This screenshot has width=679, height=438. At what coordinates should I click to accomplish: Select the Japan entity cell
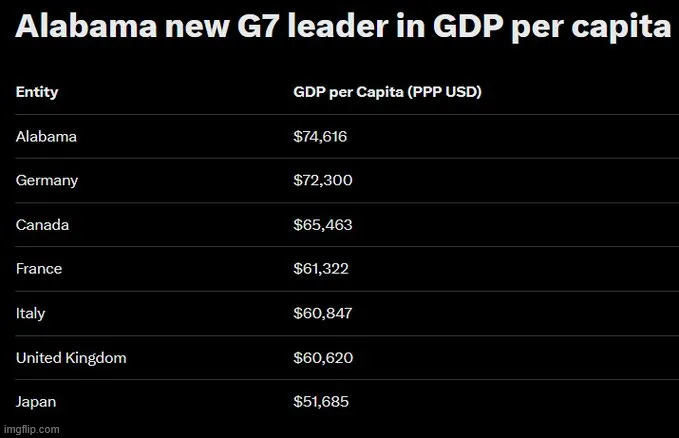(36, 402)
